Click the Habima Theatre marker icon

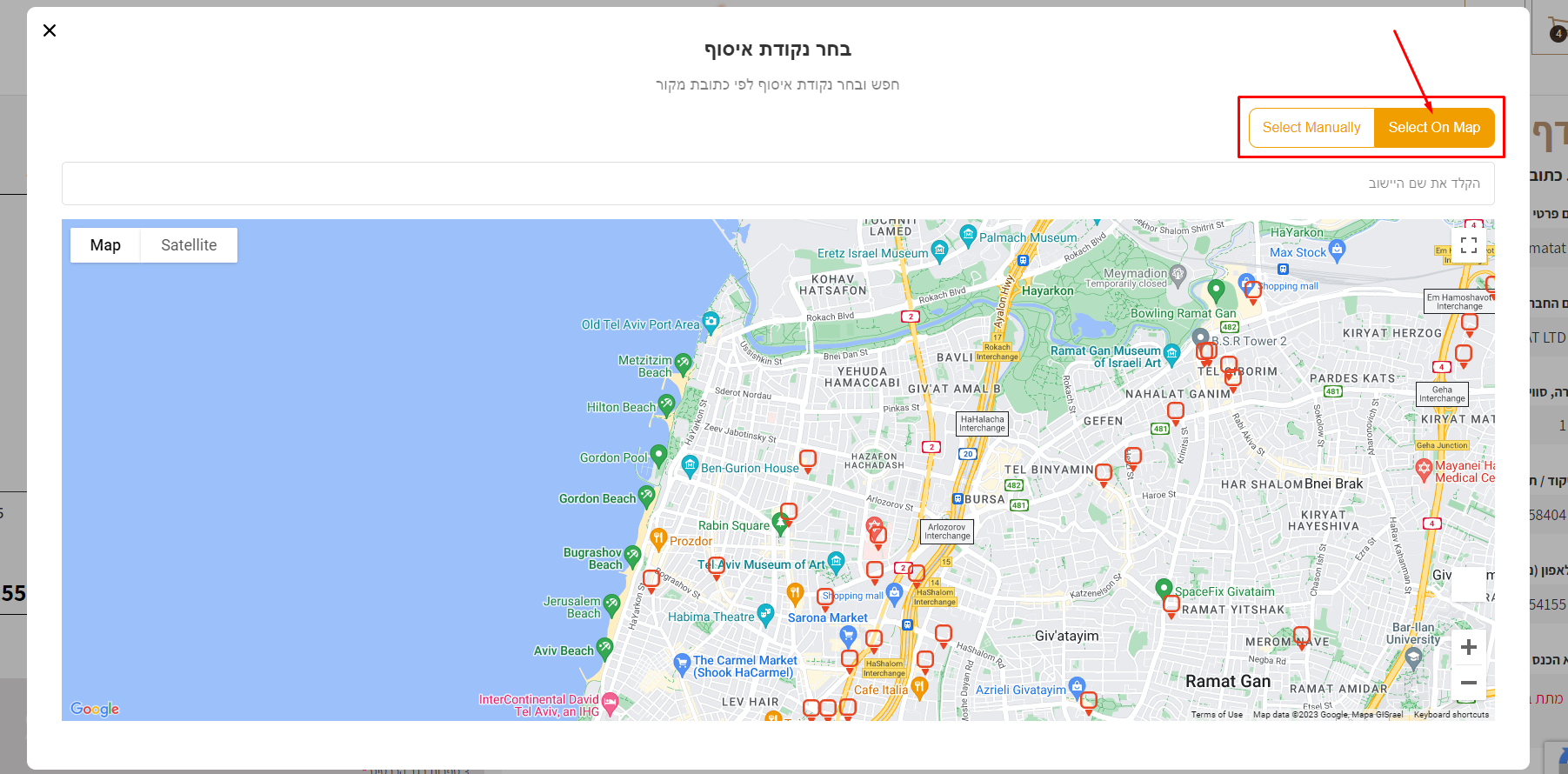[x=765, y=614]
